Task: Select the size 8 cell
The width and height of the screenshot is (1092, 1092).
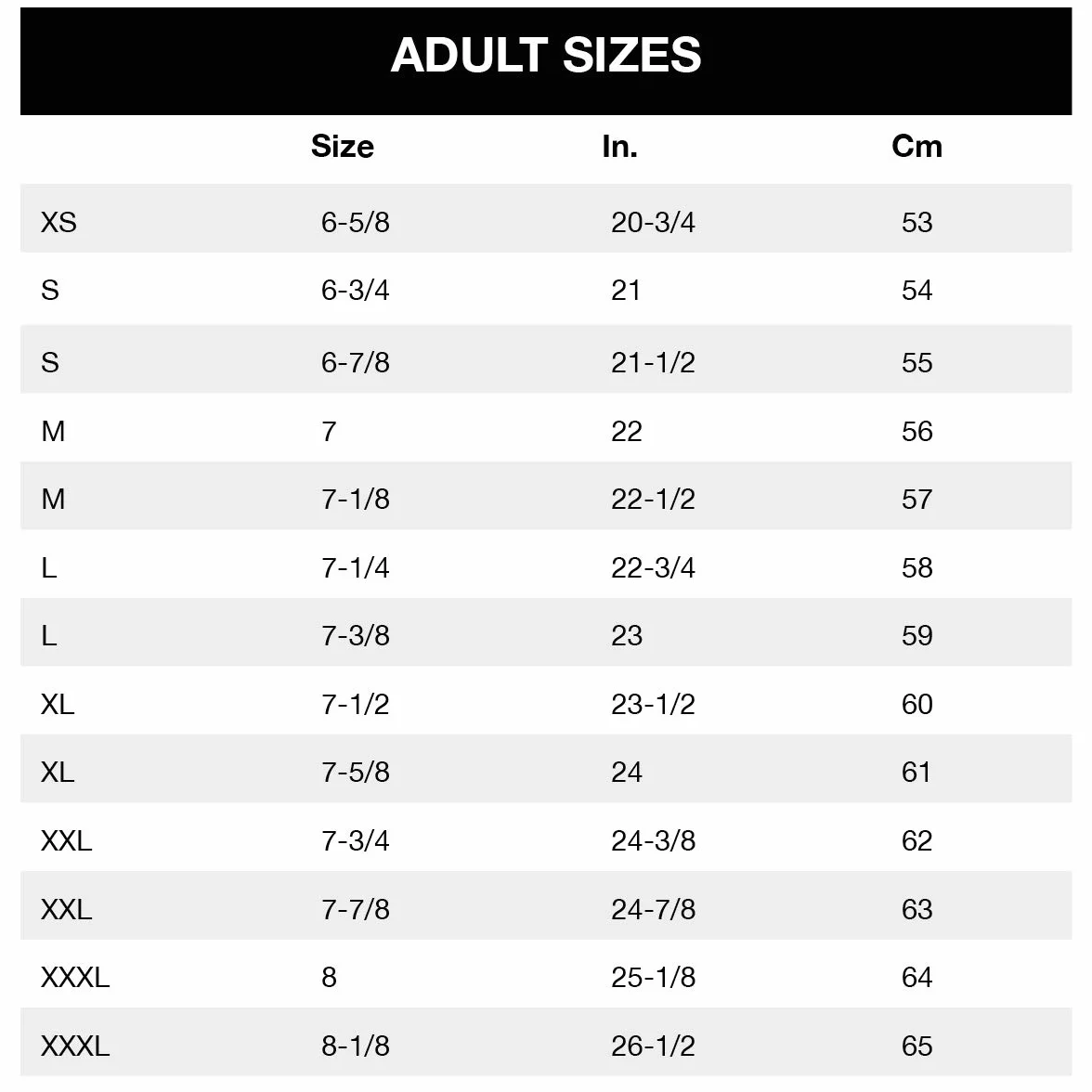Action: (x=329, y=977)
